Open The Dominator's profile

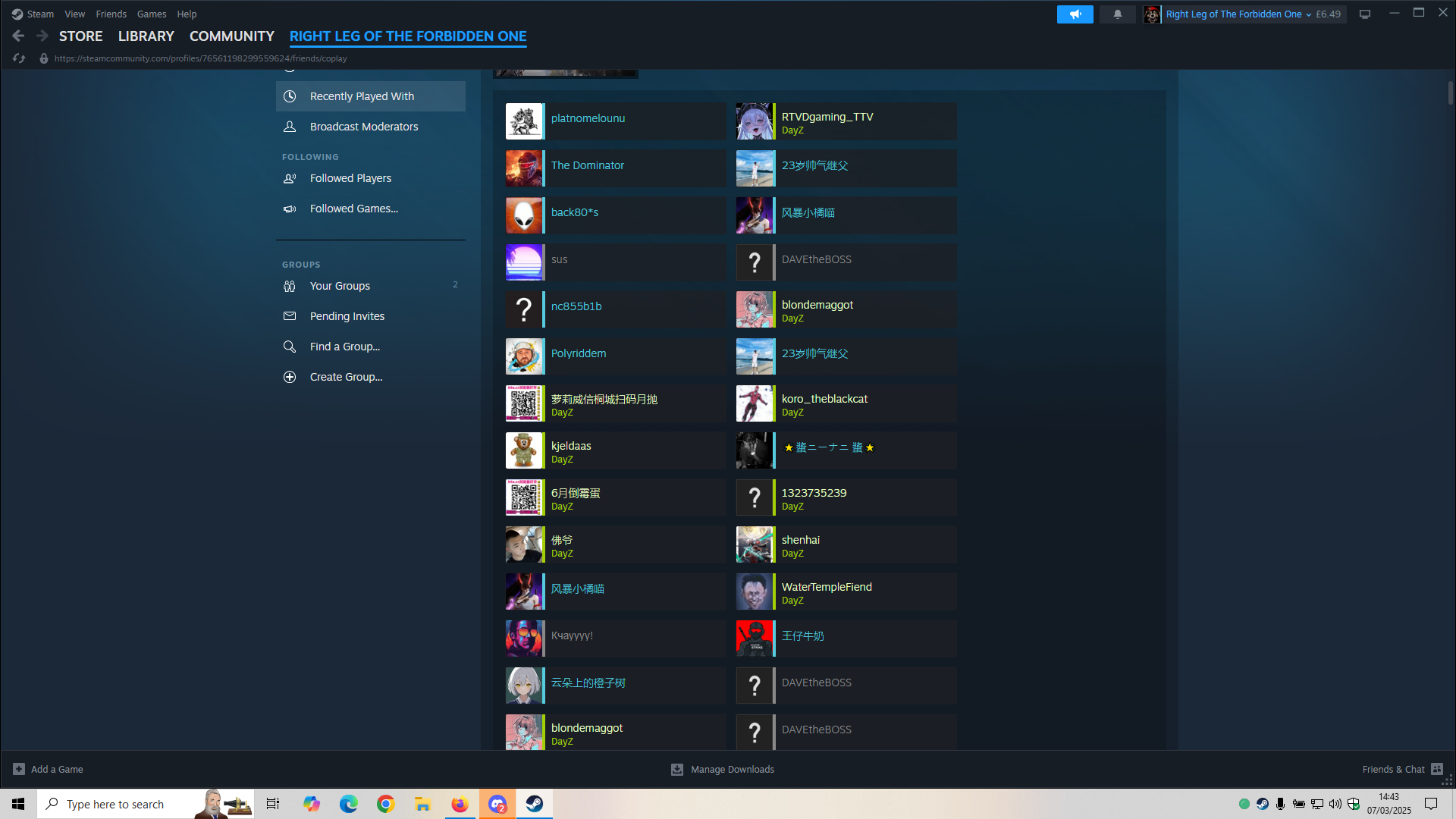616,168
